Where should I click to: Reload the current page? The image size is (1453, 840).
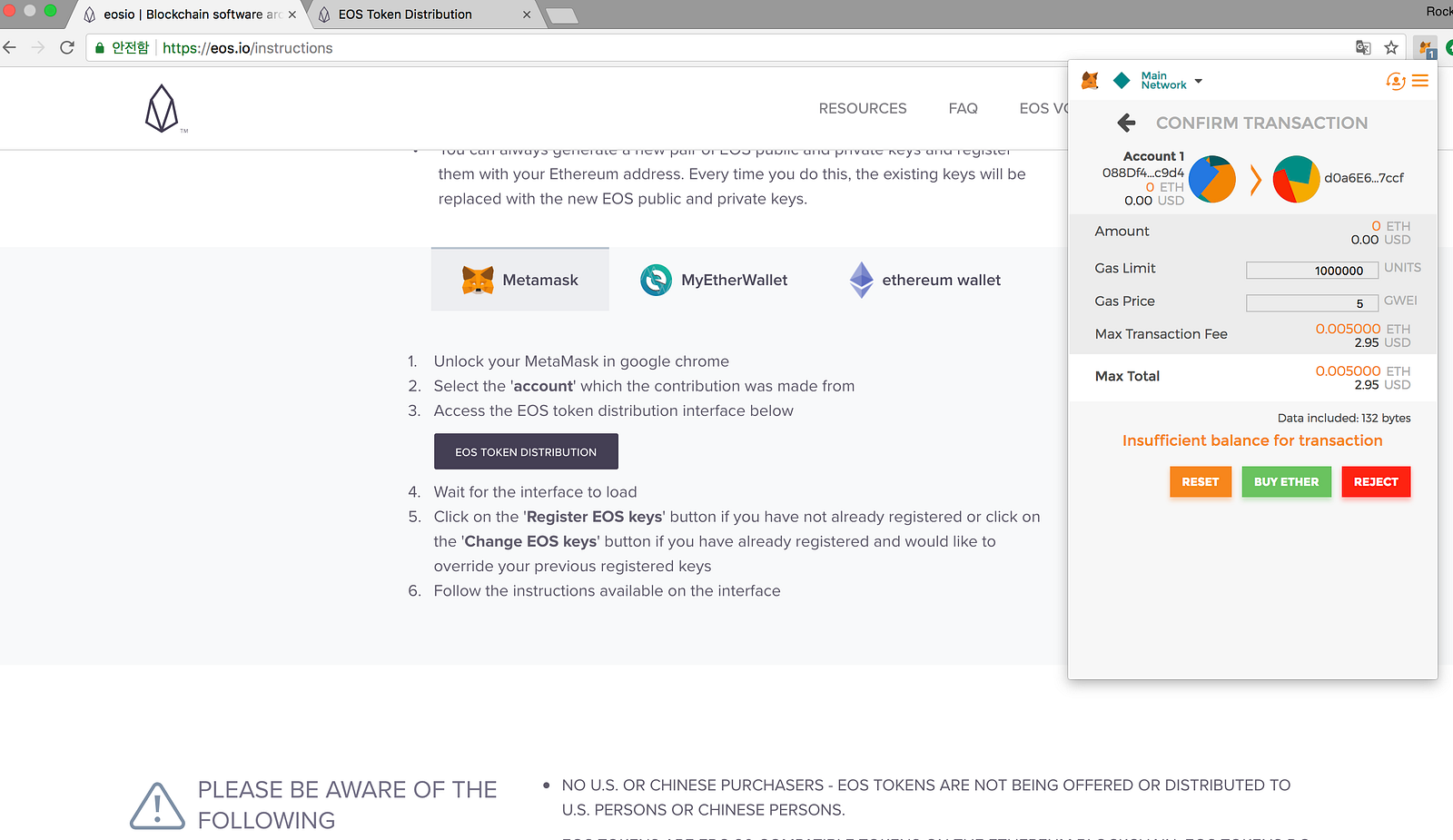pyautogui.click(x=67, y=47)
